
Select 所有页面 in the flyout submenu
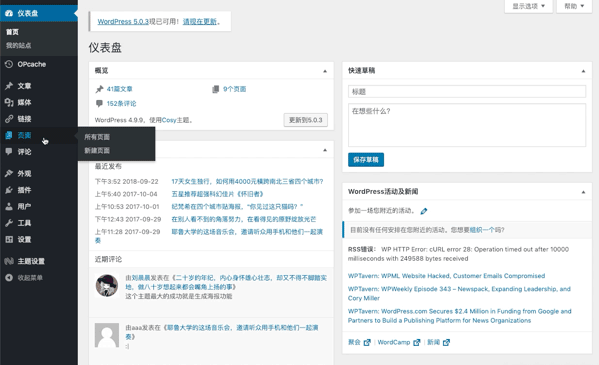click(97, 137)
